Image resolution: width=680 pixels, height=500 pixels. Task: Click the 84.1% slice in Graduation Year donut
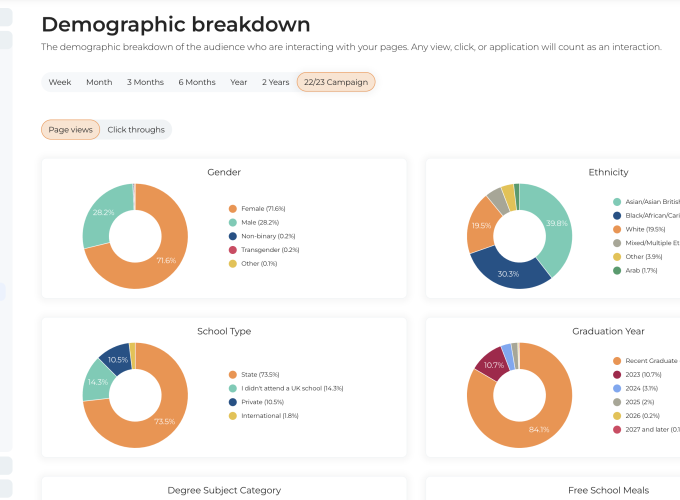click(x=539, y=429)
